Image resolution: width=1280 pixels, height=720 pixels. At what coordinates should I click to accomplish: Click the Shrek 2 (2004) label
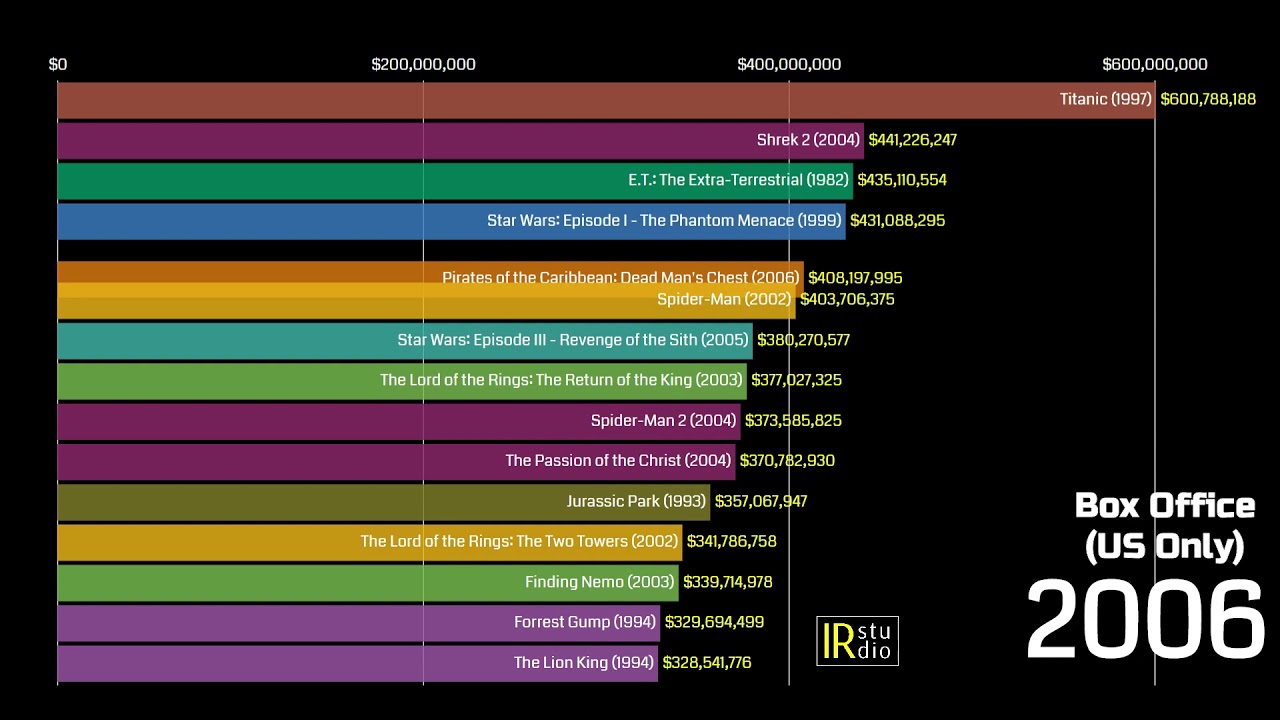[809, 140]
